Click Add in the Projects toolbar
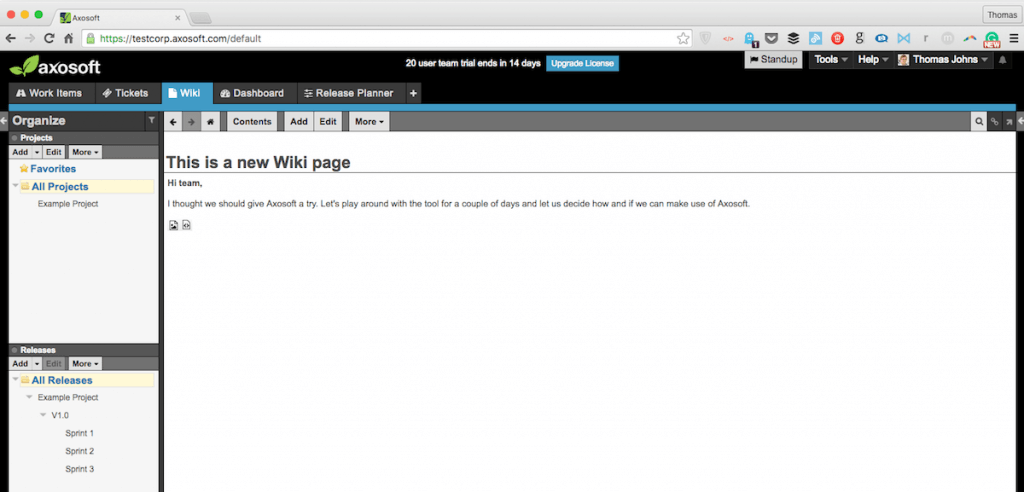Screen dimensions: 1024x492 click(x=20, y=152)
